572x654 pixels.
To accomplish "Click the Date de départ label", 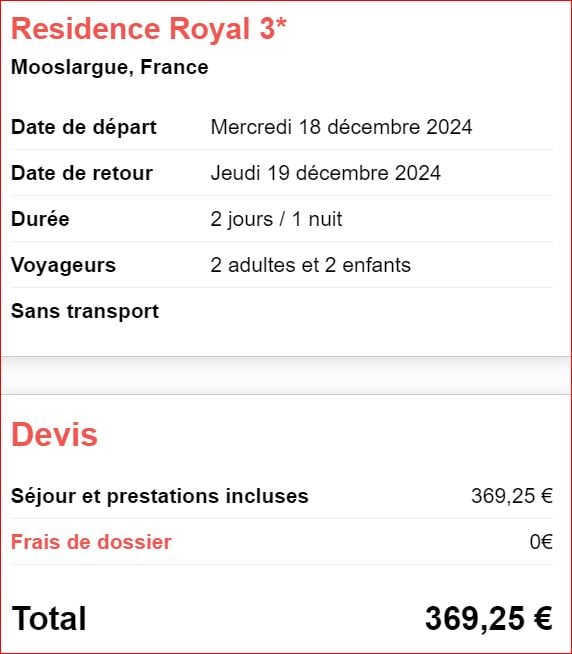I will (x=83, y=127).
